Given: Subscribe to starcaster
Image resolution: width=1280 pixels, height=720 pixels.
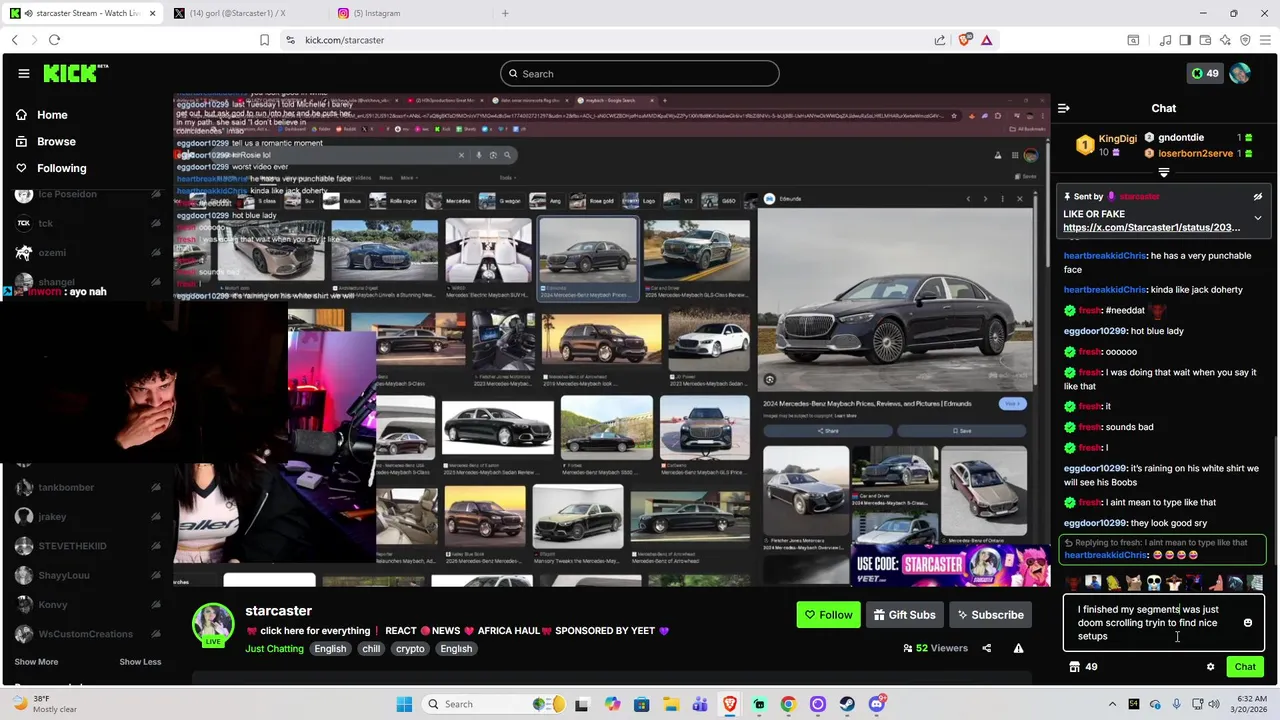Looking at the screenshot, I should point(990,615).
